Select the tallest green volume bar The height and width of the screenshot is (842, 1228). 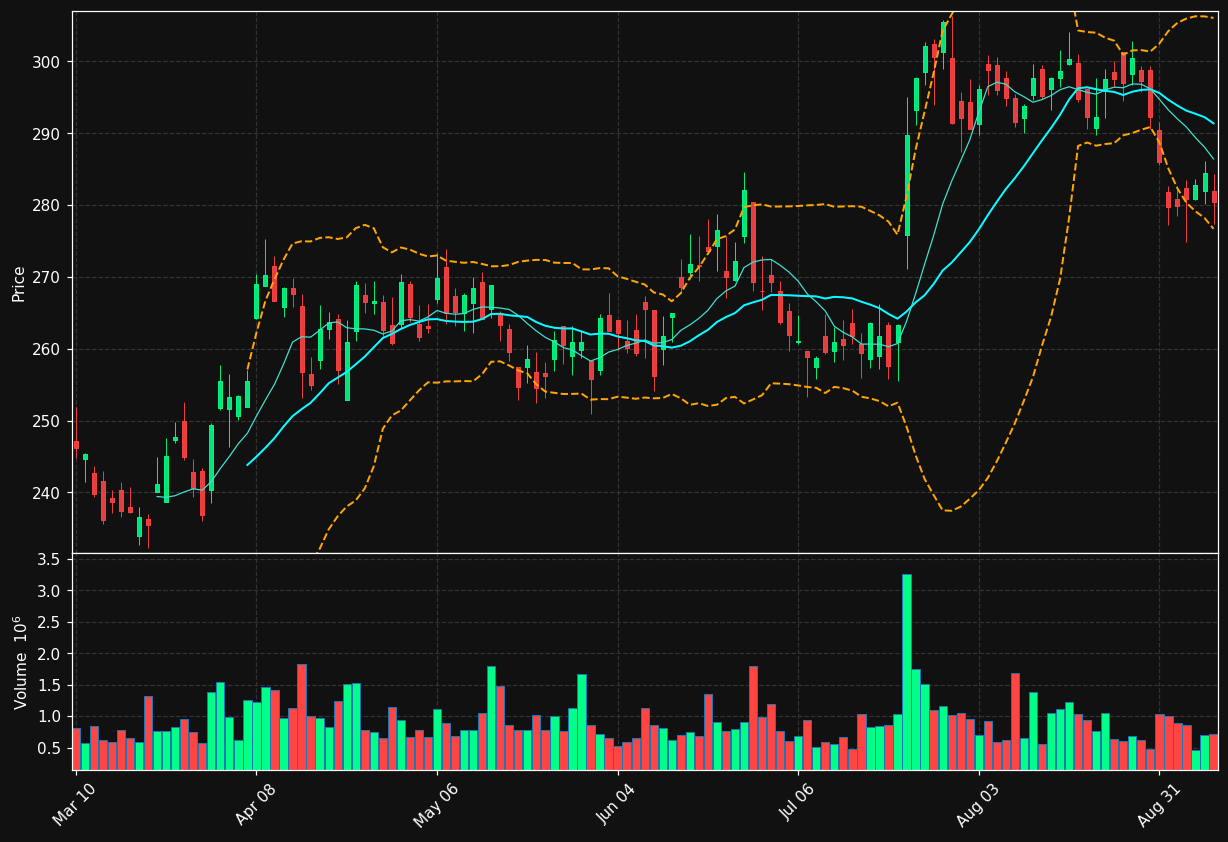pos(907,672)
